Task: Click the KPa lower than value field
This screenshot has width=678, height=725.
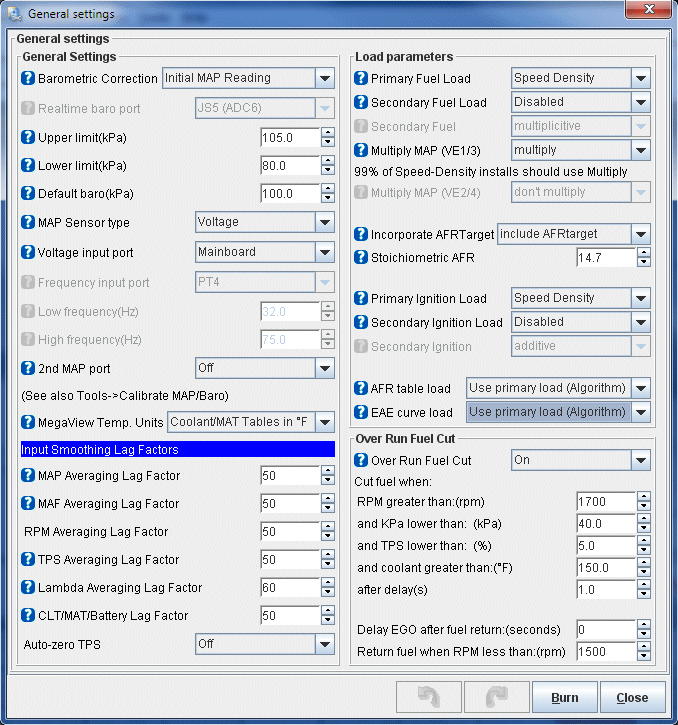Action: pyautogui.click(x=606, y=524)
